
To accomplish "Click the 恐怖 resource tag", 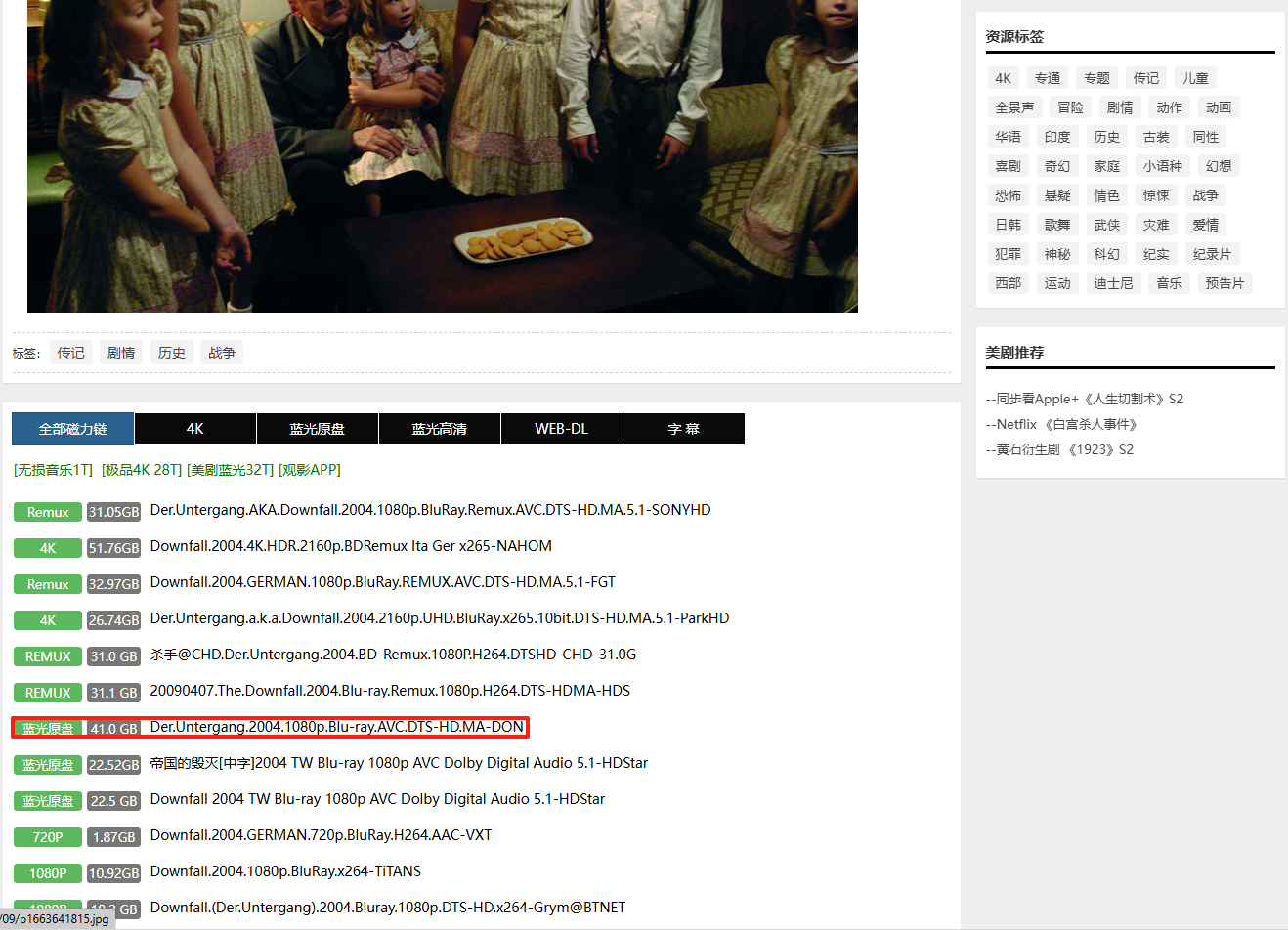I will click(x=1009, y=195).
